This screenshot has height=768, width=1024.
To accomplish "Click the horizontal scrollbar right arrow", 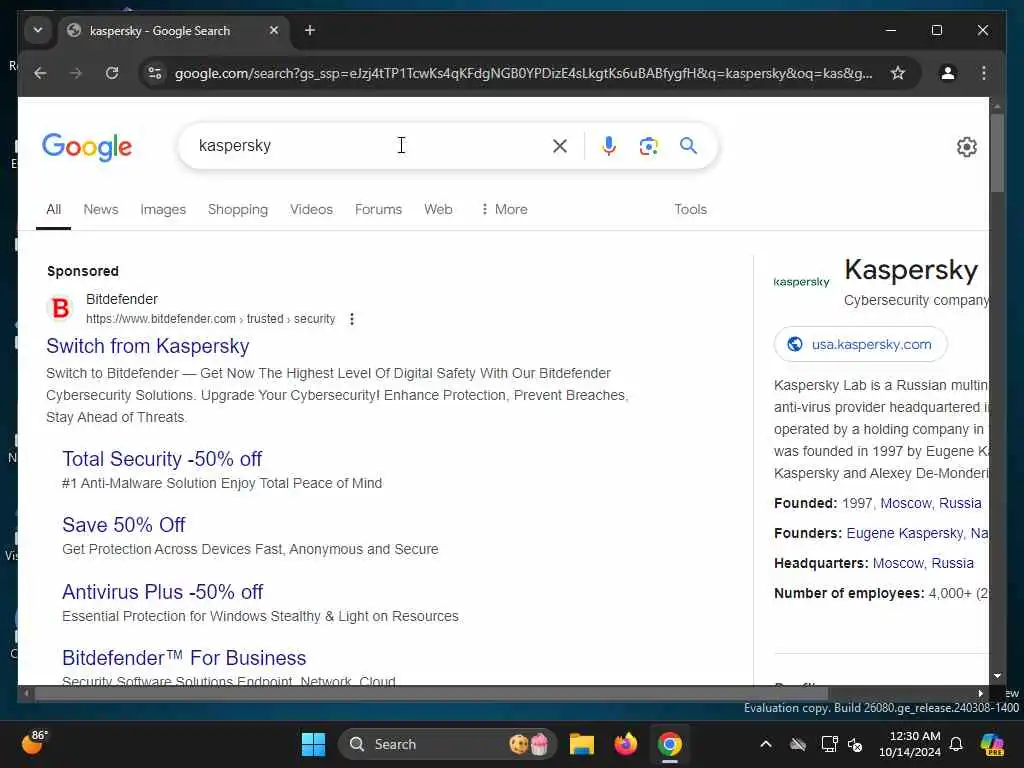I will pos(980,694).
